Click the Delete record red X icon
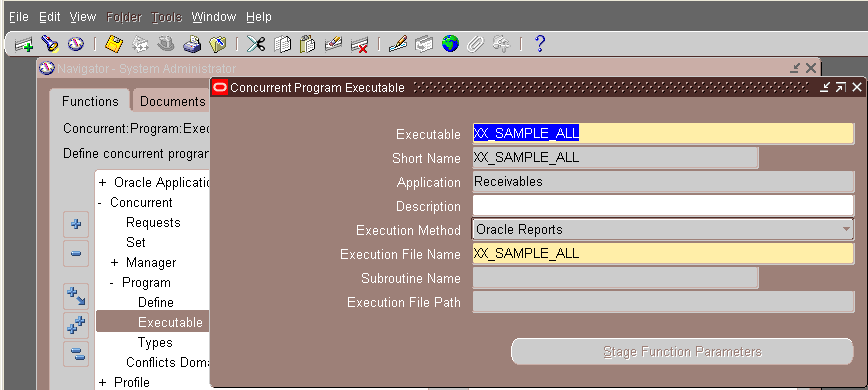Screen dimensions: 868x390 [x=359, y=44]
